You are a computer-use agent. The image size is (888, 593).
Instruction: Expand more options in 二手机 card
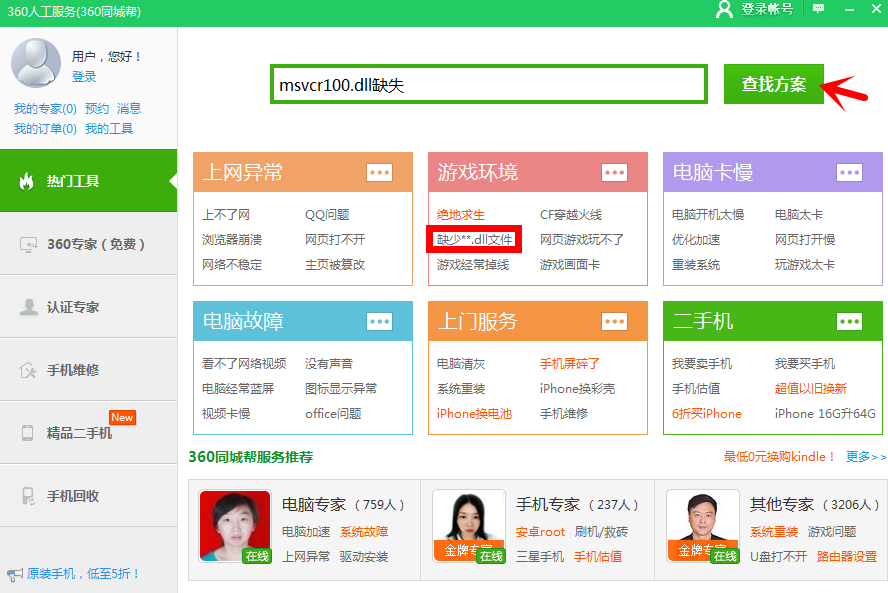coord(849,322)
